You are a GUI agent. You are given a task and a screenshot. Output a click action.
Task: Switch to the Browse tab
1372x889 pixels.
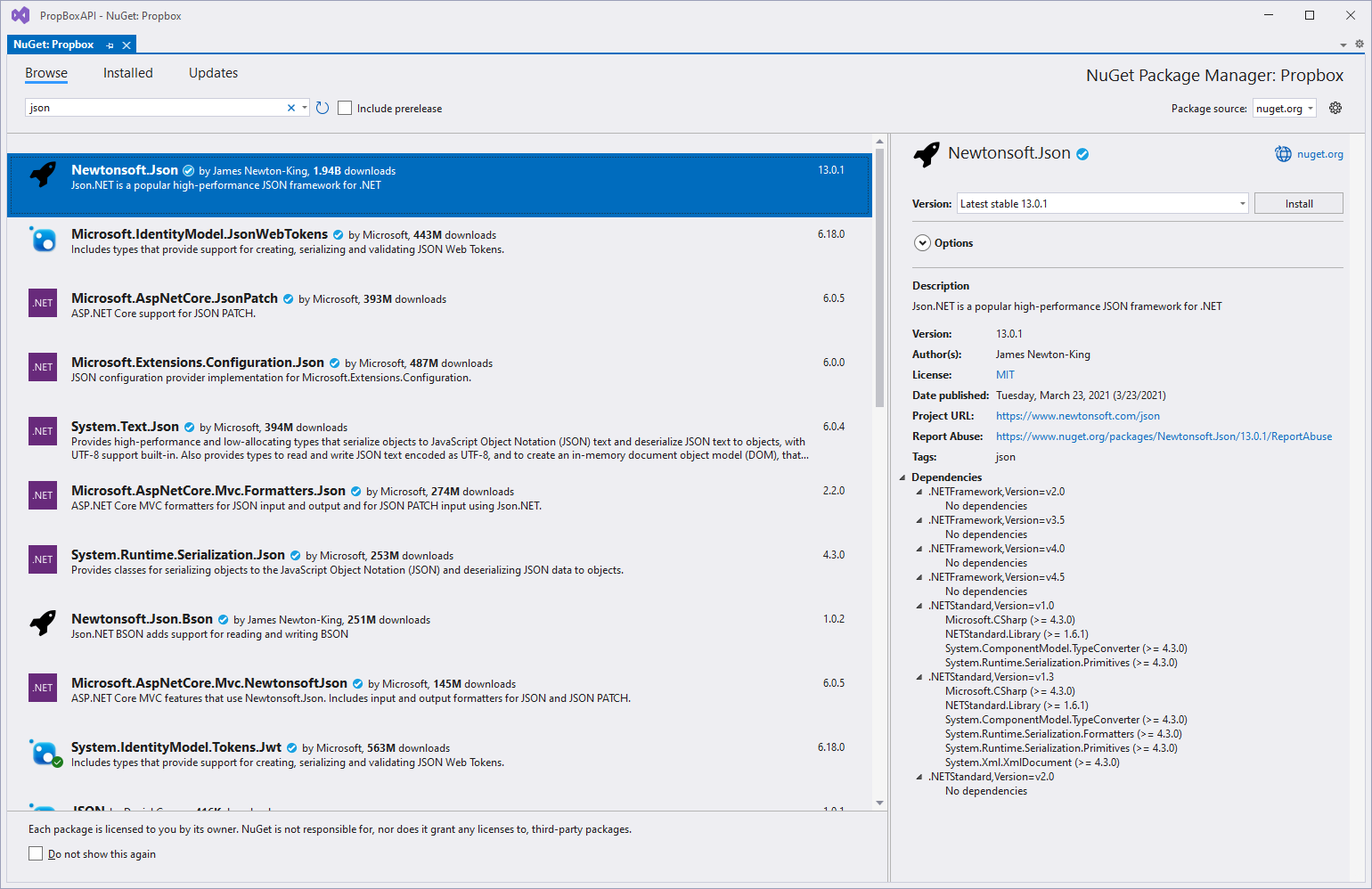46,73
